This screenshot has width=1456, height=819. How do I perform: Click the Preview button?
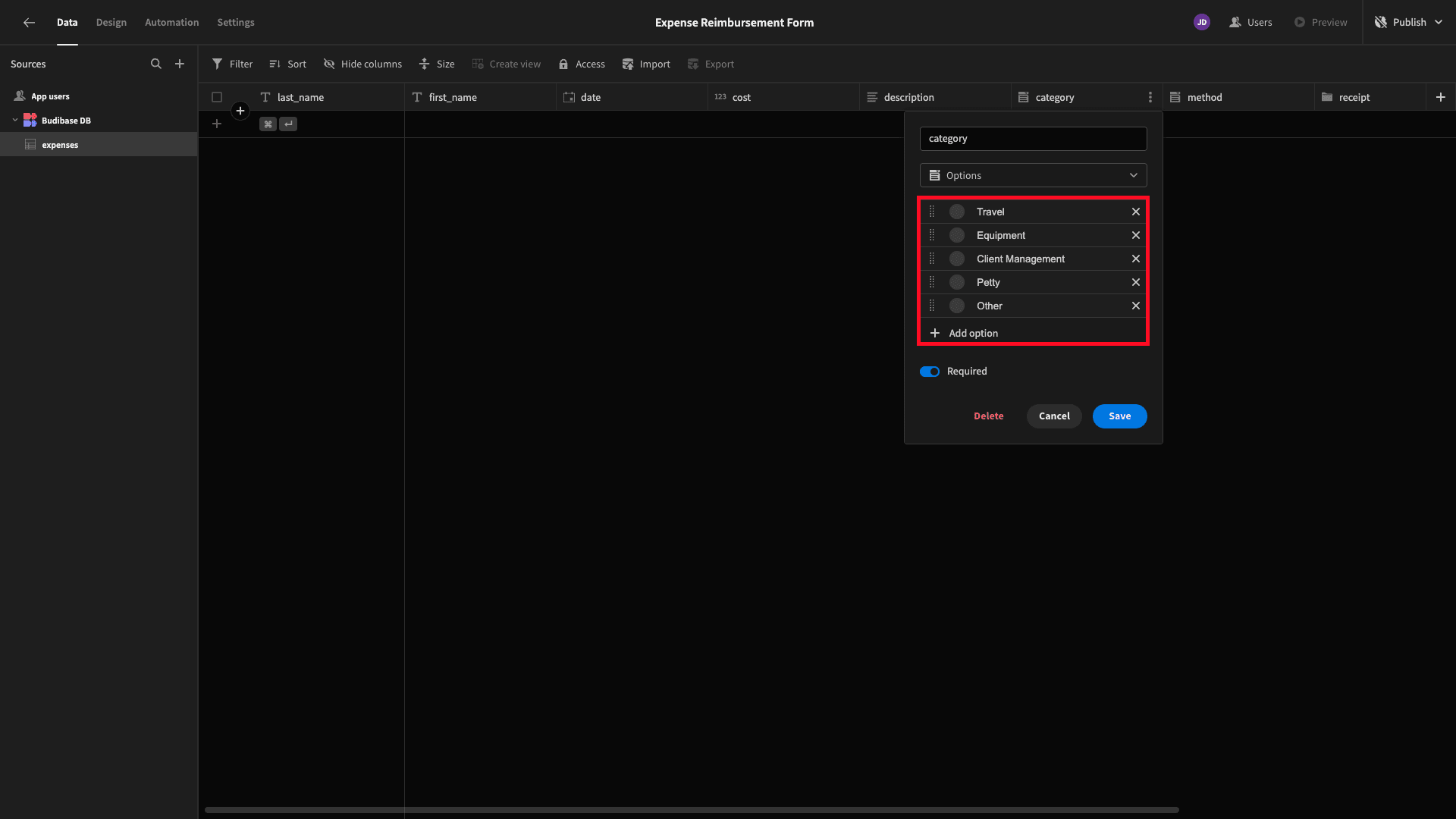click(1321, 22)
